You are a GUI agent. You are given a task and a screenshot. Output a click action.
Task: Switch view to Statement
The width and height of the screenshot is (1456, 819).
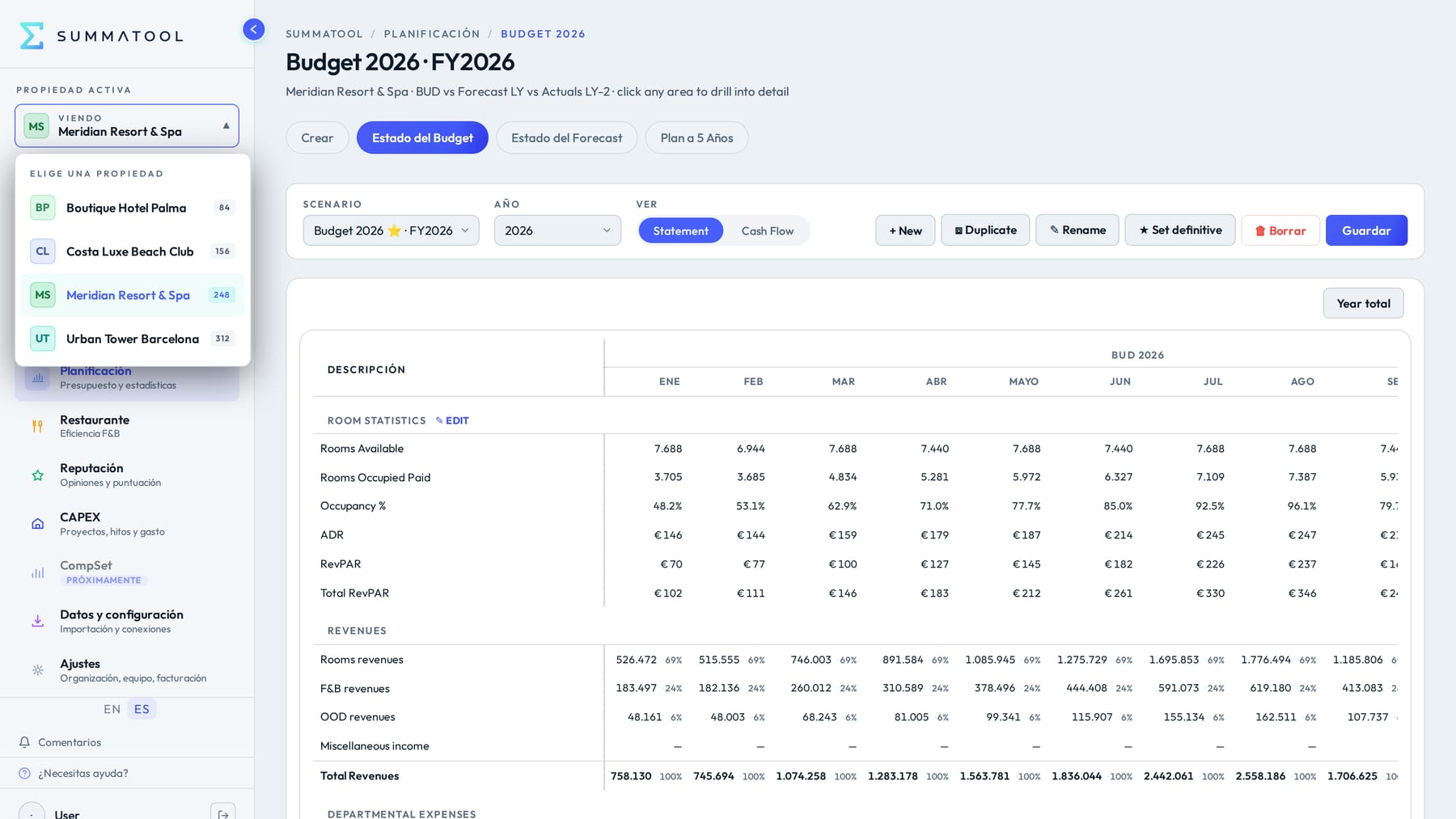680,231
